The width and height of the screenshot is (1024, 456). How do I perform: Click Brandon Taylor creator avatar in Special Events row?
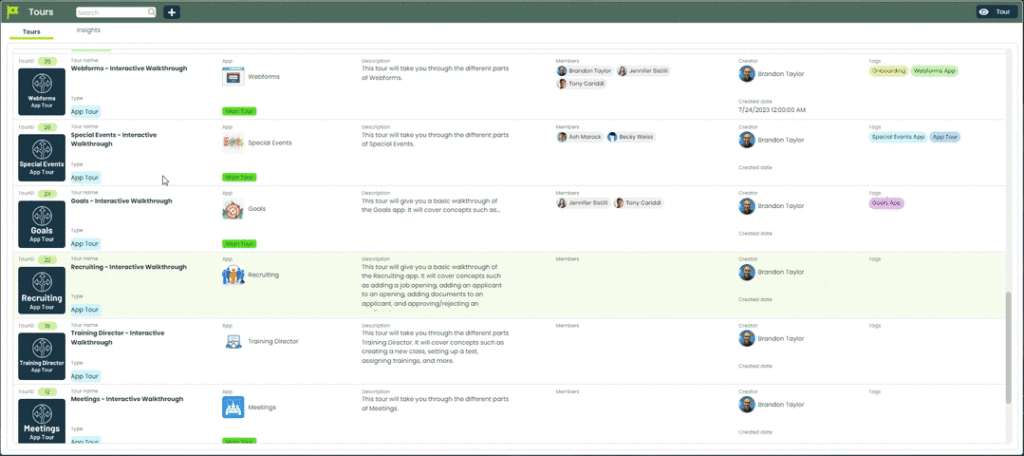[x=746, y=140]
